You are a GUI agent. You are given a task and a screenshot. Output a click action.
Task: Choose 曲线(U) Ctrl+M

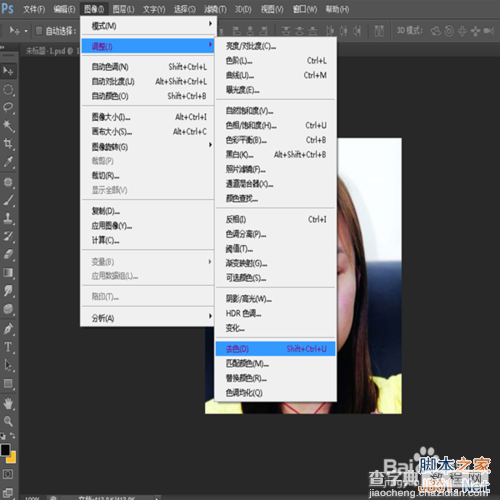tap(275, 75)
